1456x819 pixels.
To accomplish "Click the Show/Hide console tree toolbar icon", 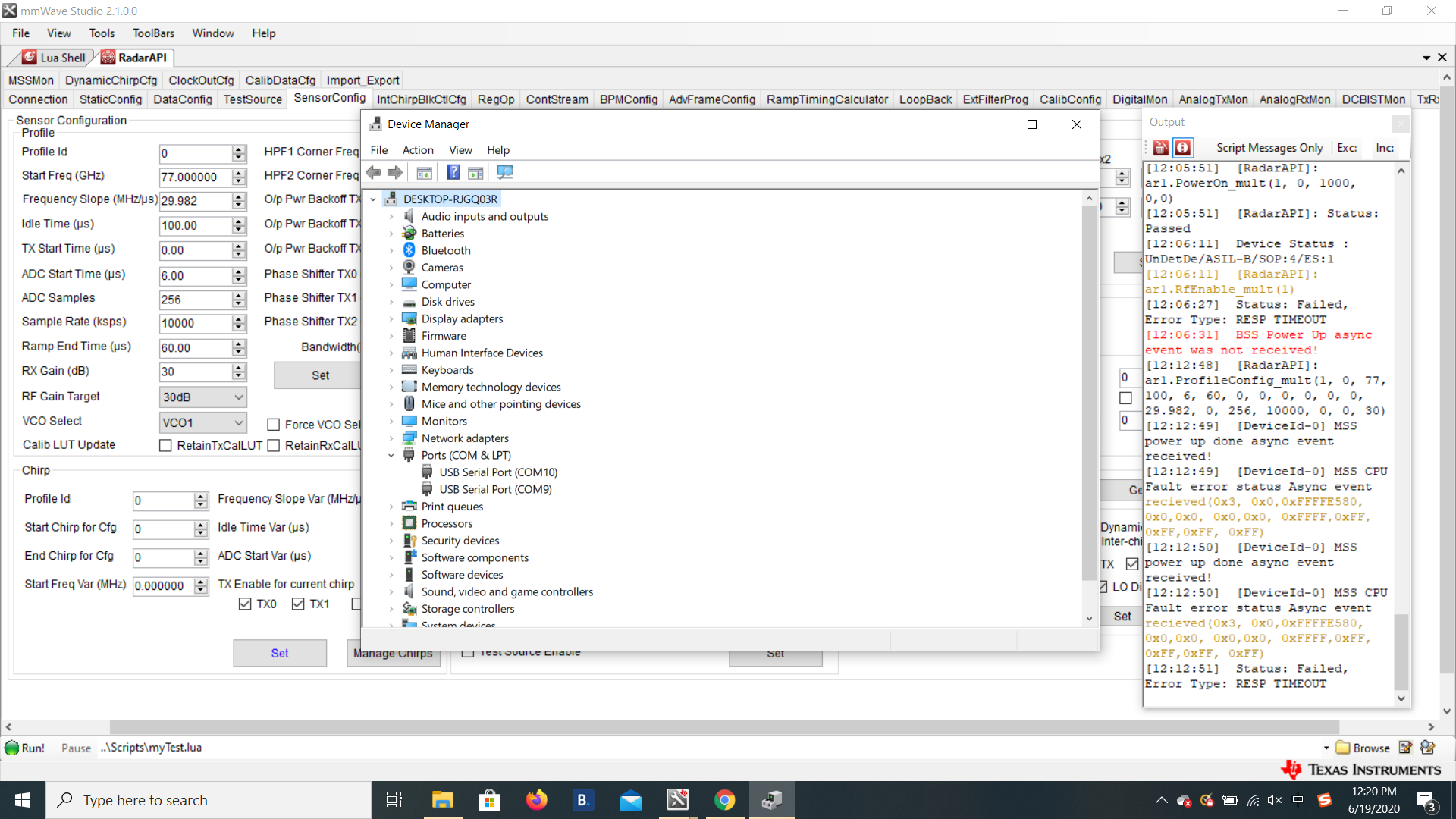I will 424,173.
